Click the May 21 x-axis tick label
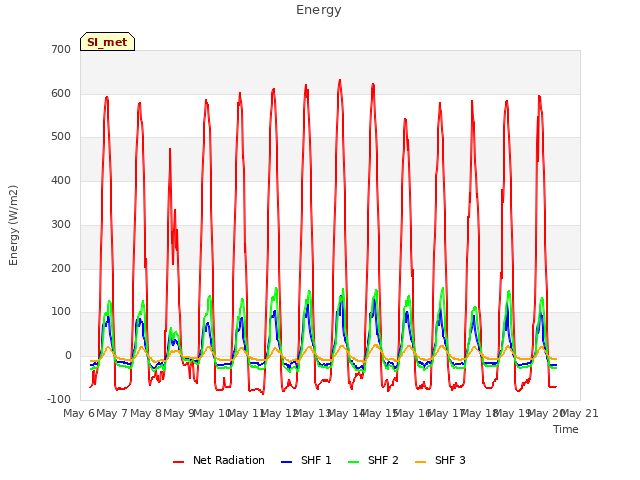Image resolution: width=640 pixels, height=480 pixels. click(579, 413)
